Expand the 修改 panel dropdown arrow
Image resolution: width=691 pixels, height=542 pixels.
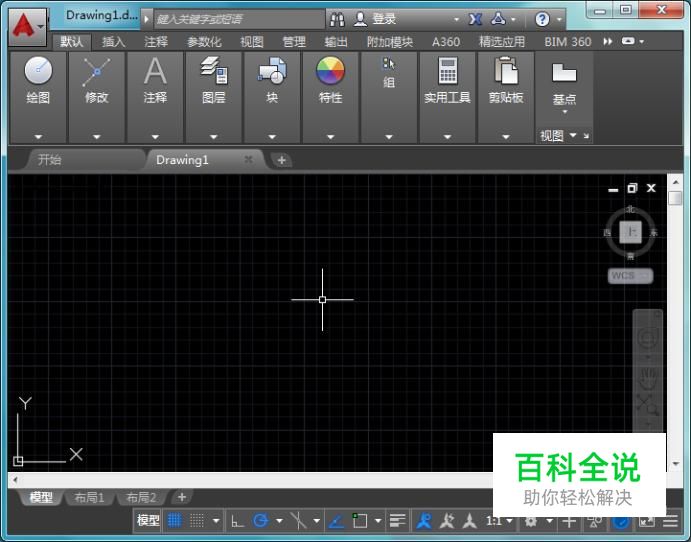coord(97,137)
